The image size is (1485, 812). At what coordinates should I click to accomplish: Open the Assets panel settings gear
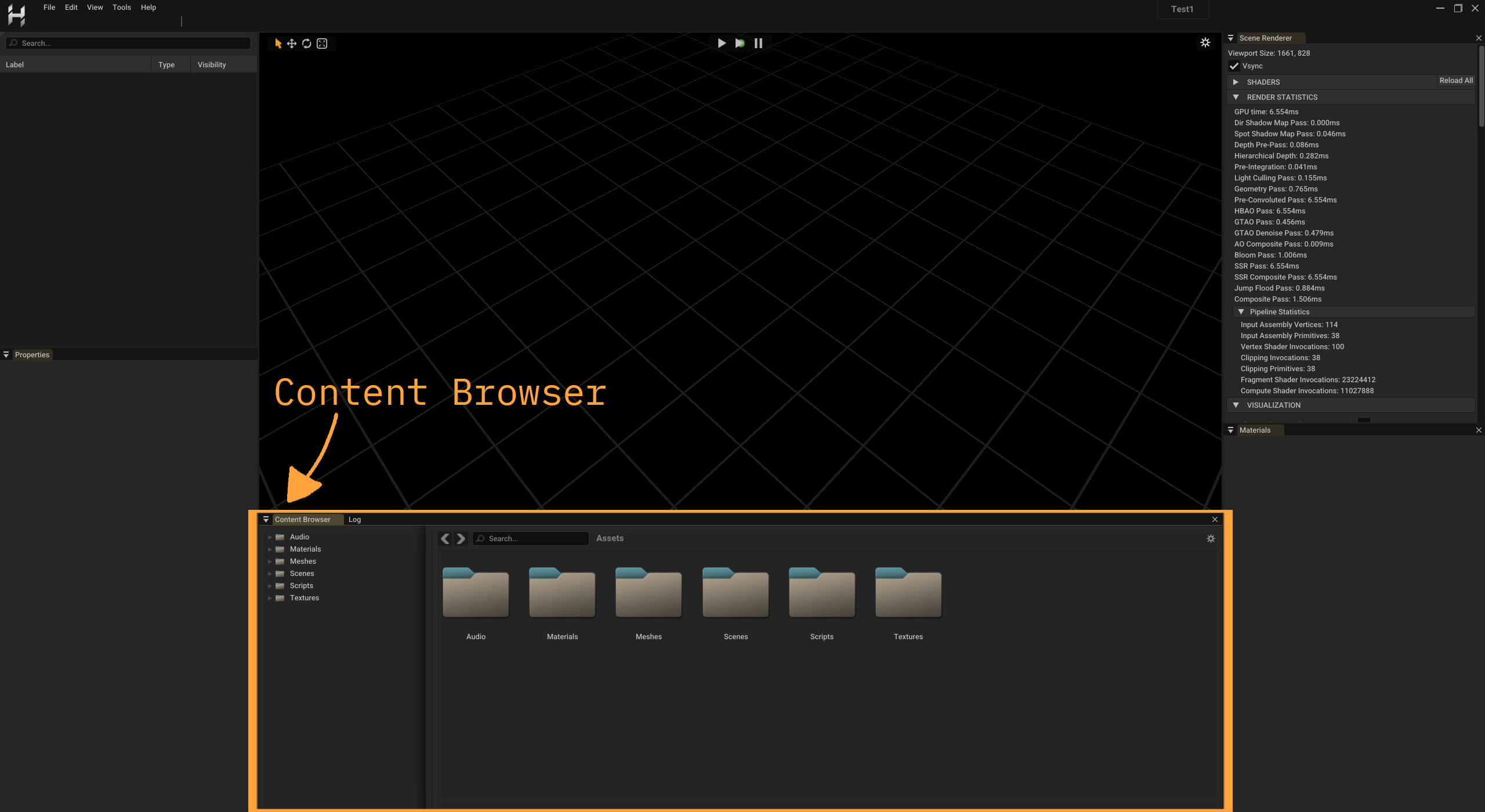[x=1211, y=538]
